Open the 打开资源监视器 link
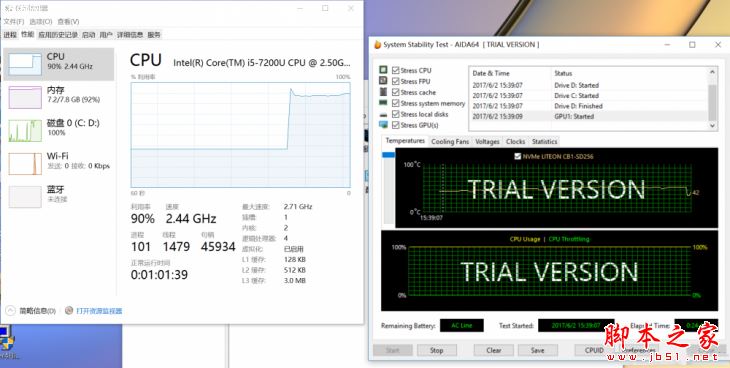 pyautogui.click(x=99, y=311)
